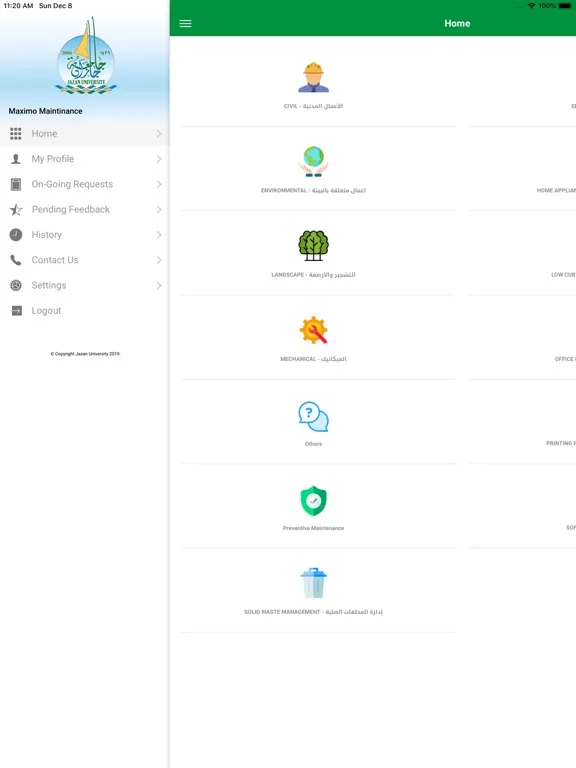
Task: Open the History menu entry
Action: [85, 235]
